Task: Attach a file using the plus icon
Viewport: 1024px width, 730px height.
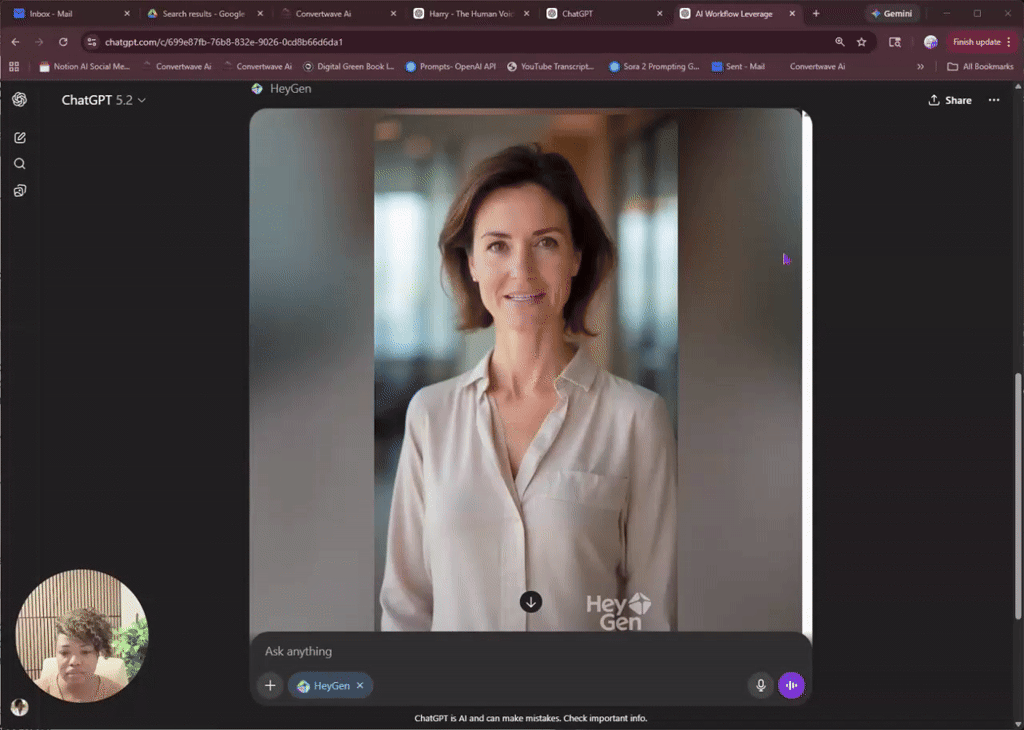Action: coord(270,685)
